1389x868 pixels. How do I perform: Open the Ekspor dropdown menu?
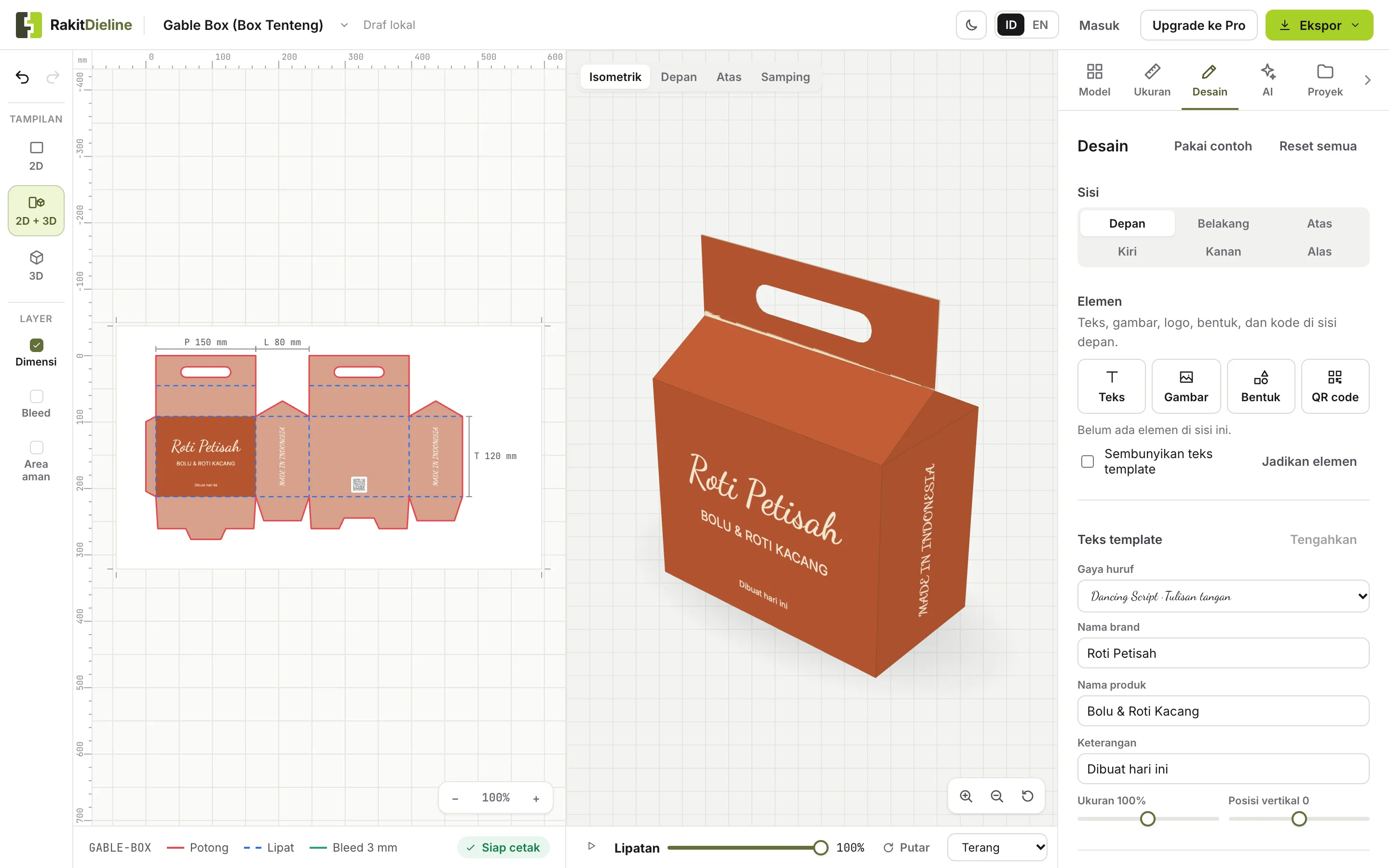point(1319,25)
